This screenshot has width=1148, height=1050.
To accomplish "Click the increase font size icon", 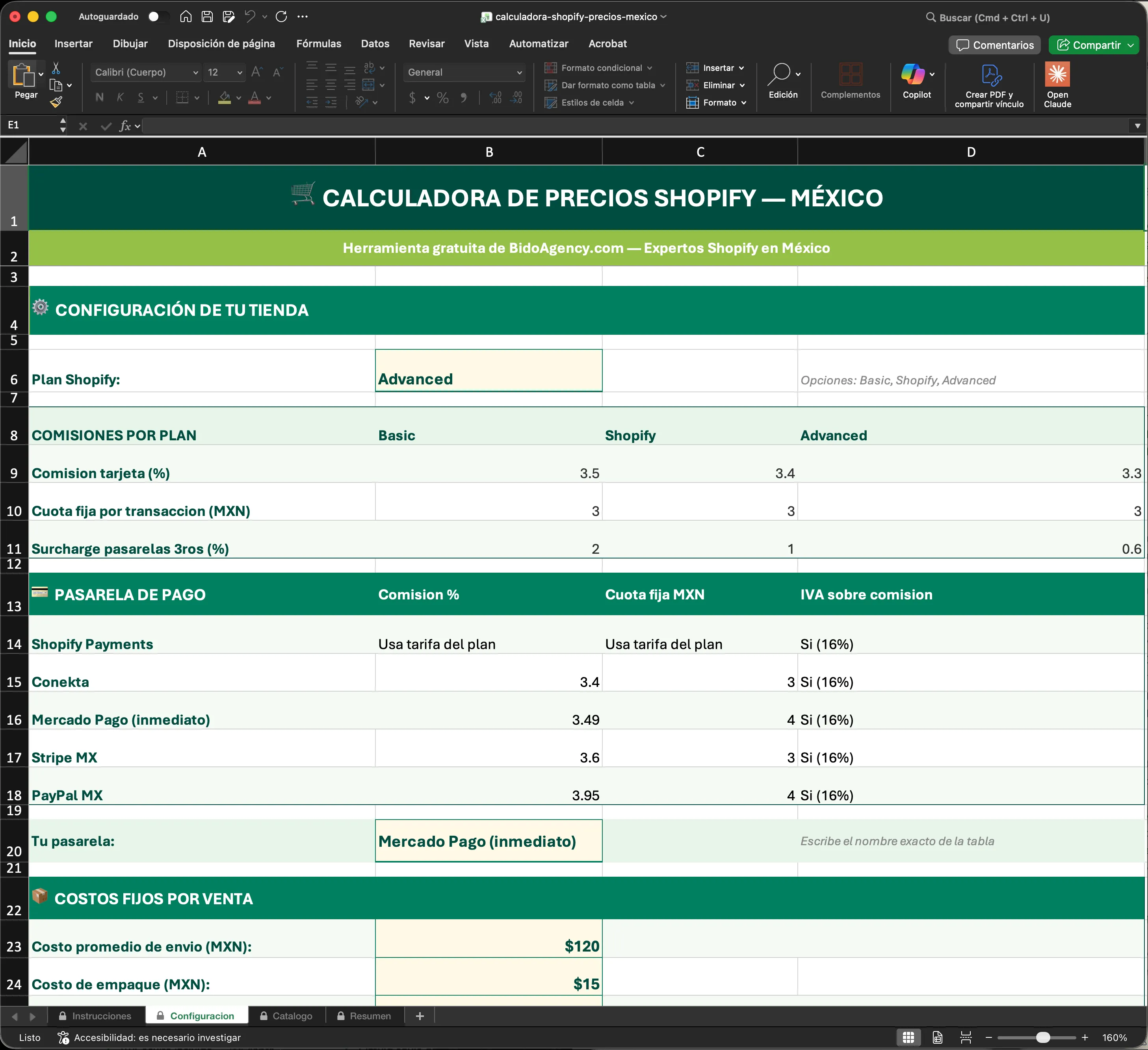I will click(256, 72).
